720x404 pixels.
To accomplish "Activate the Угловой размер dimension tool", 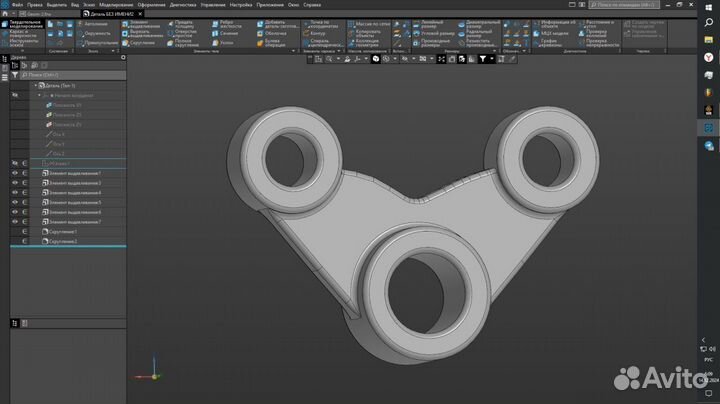I will click(433, 34).
